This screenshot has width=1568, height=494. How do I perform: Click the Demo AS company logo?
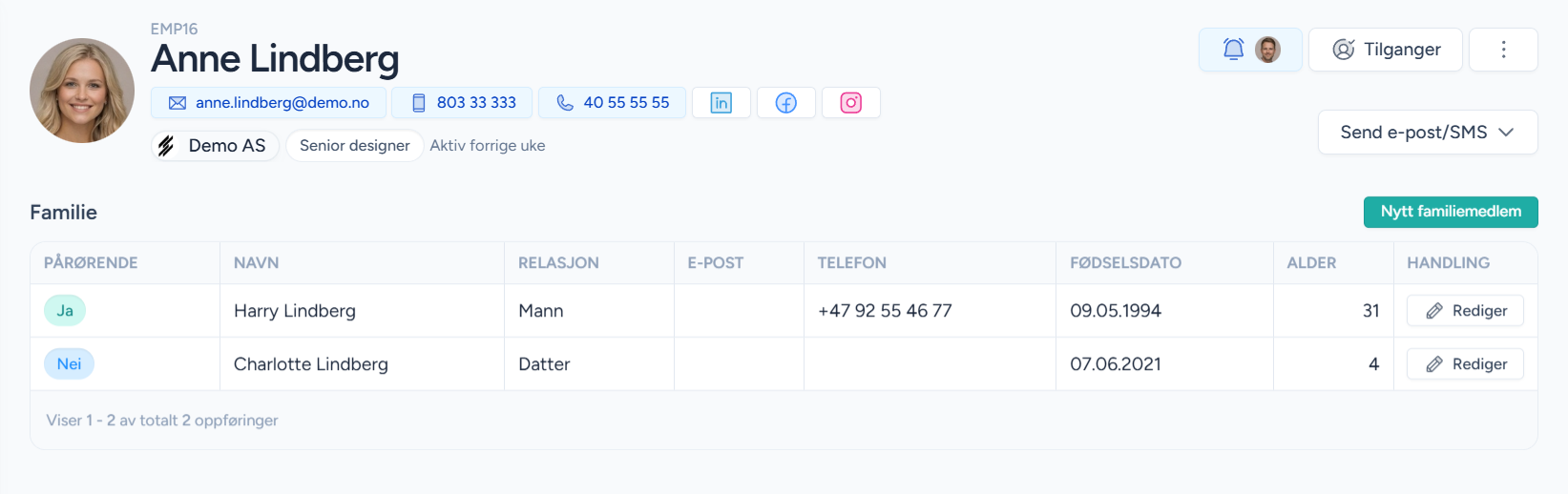click(167, 146)
